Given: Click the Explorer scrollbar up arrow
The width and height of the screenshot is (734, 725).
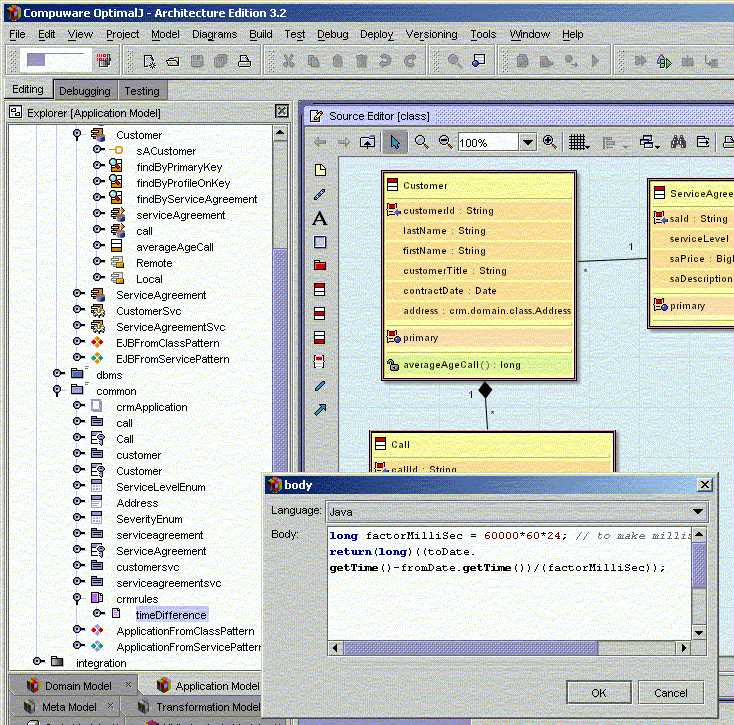Looking at the screenshot, I should pyautogui.click(x=280, y=133).
